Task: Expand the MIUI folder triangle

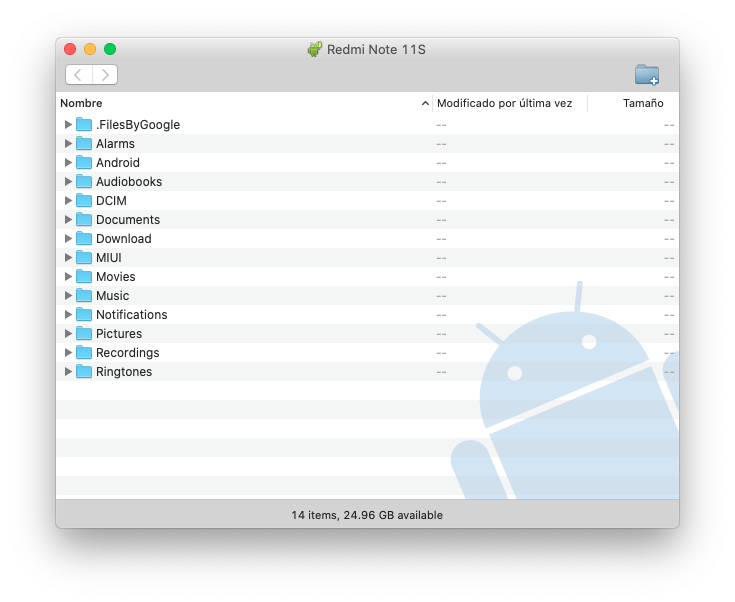Action: click(68, 257)
